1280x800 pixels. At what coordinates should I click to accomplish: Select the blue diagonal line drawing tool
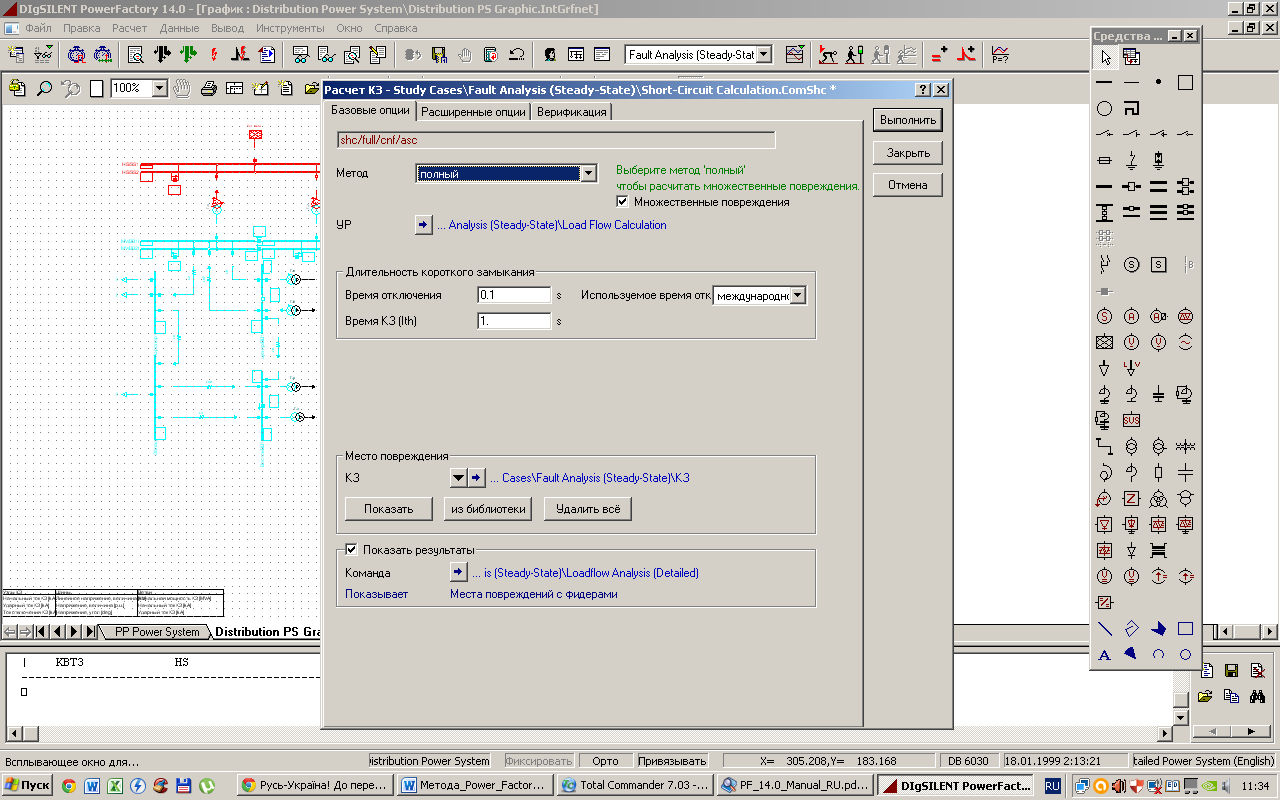coord(1105,629)
